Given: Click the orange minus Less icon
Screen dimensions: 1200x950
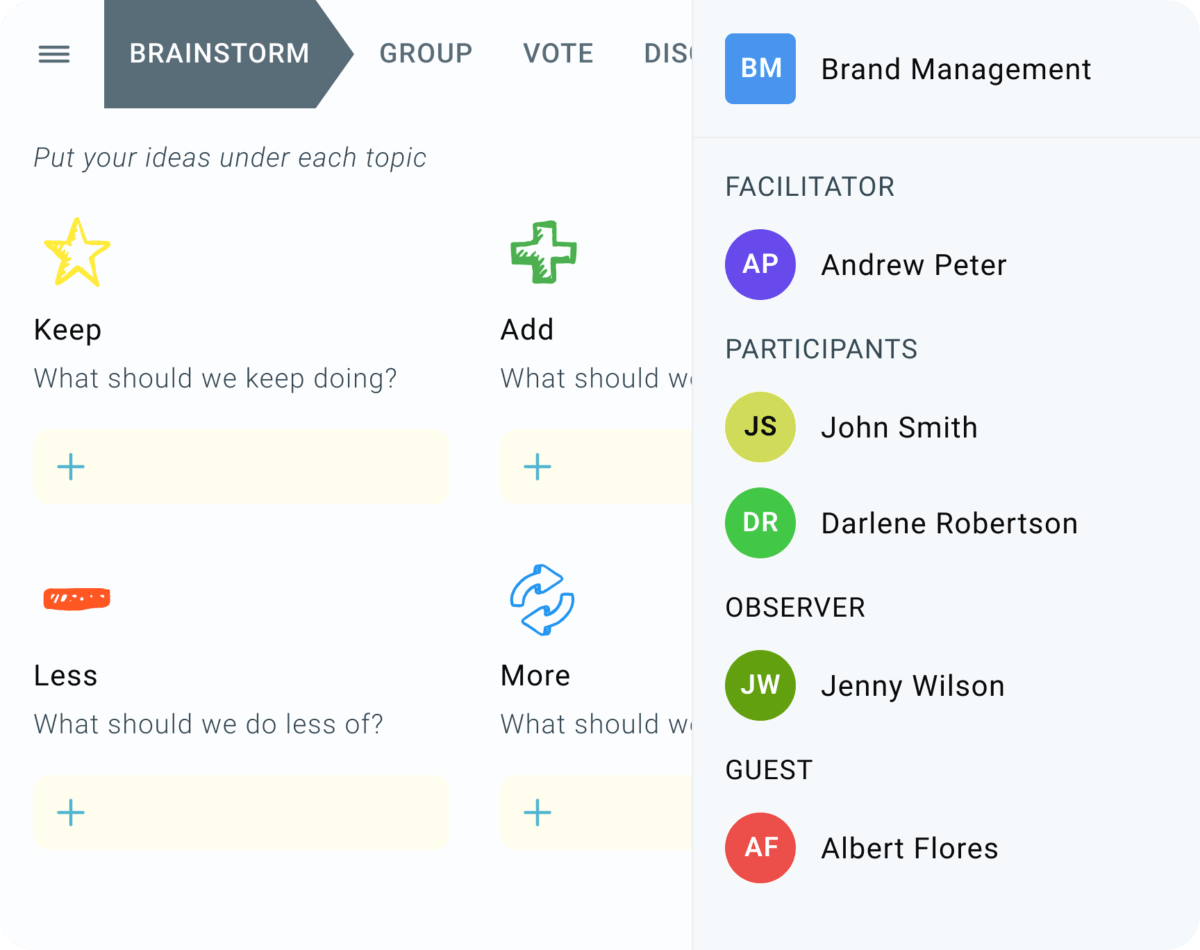Looking at the screenshot, I should [76, 599].
